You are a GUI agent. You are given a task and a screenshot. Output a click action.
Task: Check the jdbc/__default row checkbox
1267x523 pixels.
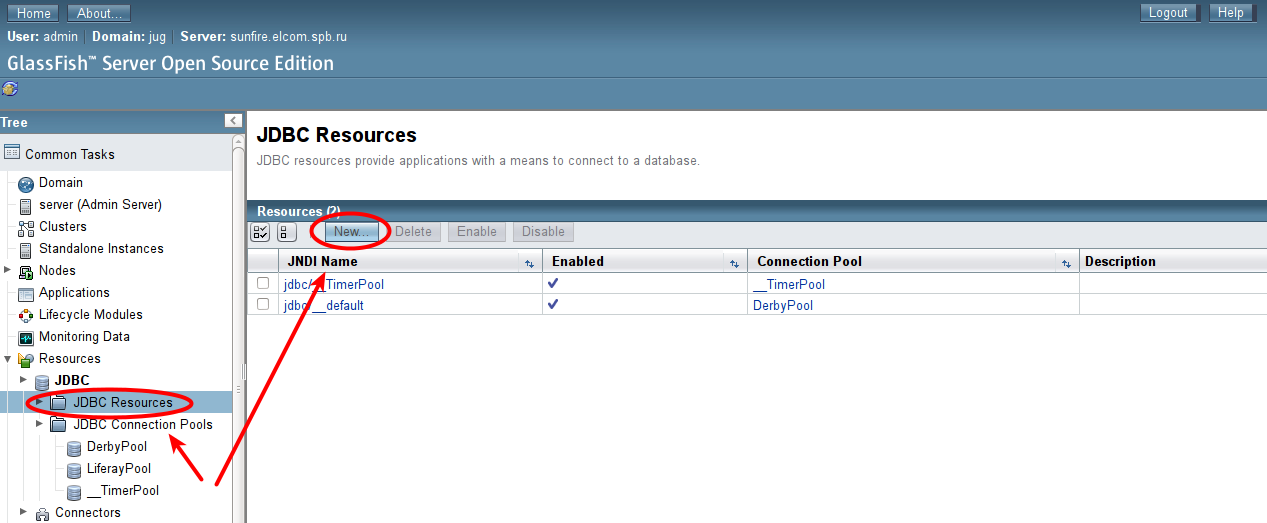(x=263, y=305)
